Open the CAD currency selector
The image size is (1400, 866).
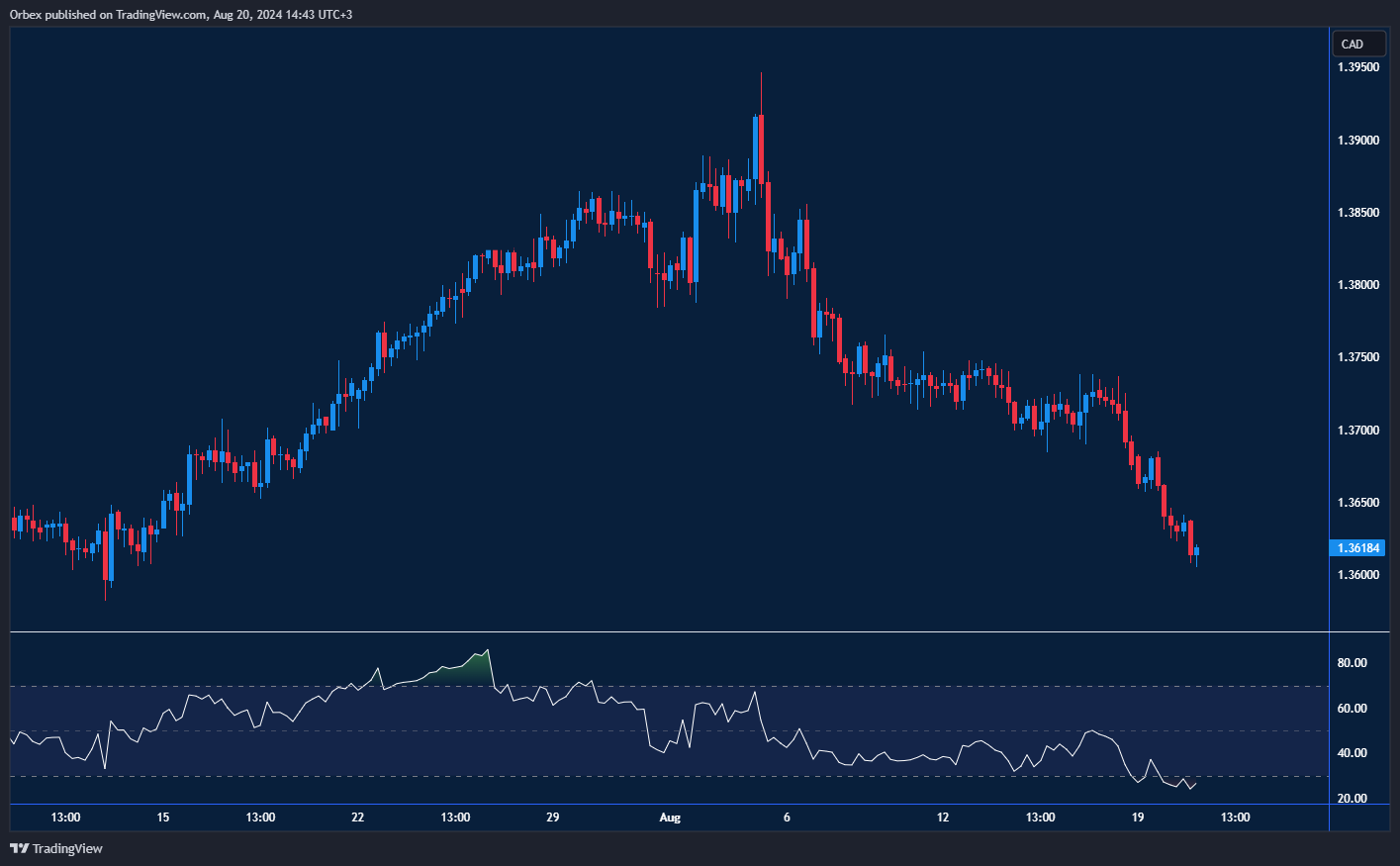click(x=1357, y=45)
